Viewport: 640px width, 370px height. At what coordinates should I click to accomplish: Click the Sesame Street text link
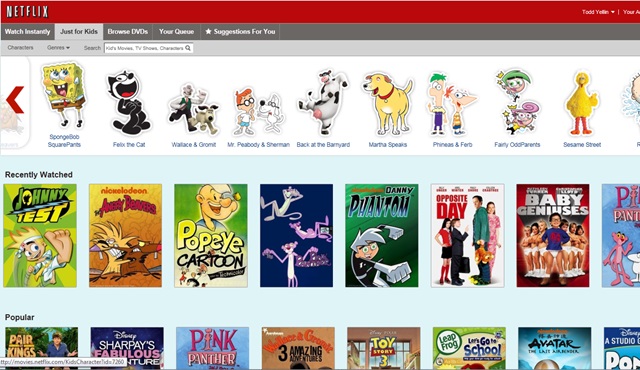(x=582, y=144)
